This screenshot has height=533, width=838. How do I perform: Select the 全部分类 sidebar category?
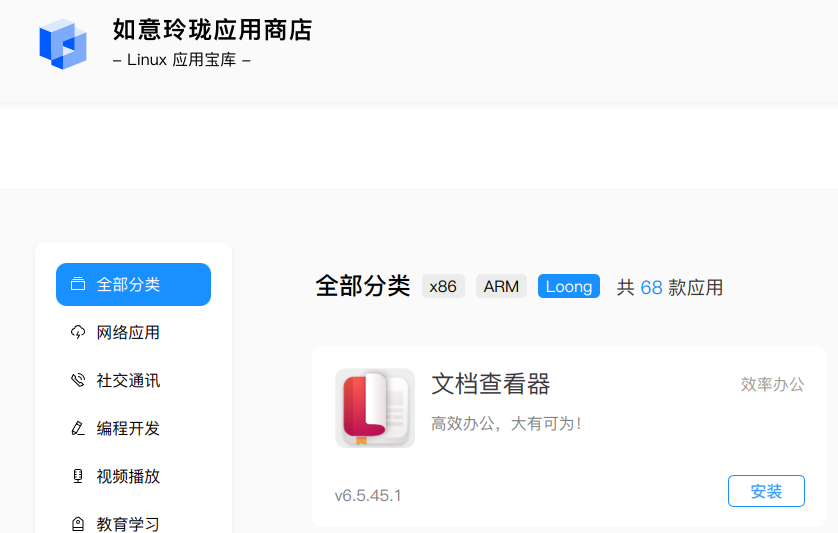coord(134,284)
